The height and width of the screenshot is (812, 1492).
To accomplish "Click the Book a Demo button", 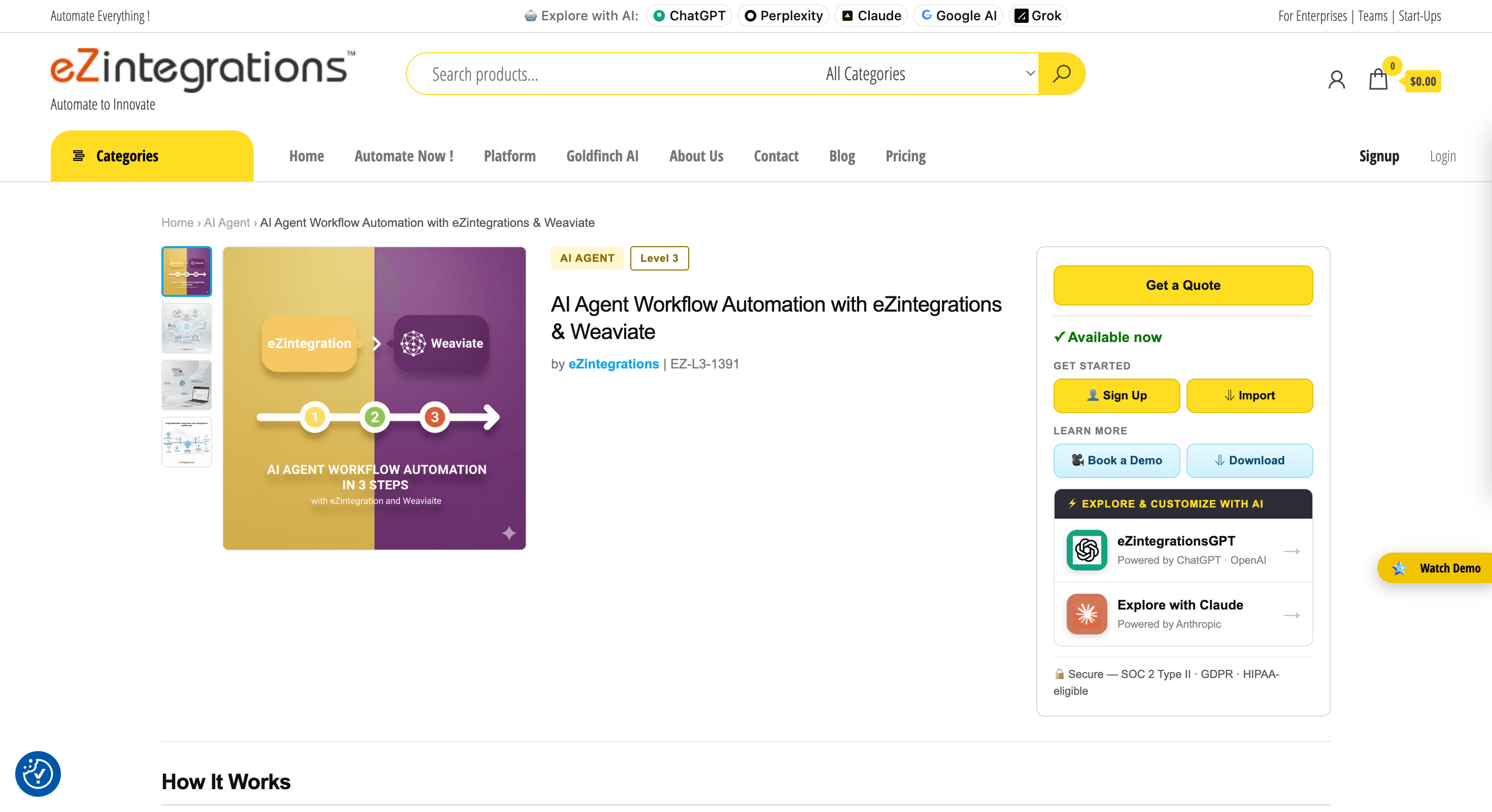I will click(1116, 460).
